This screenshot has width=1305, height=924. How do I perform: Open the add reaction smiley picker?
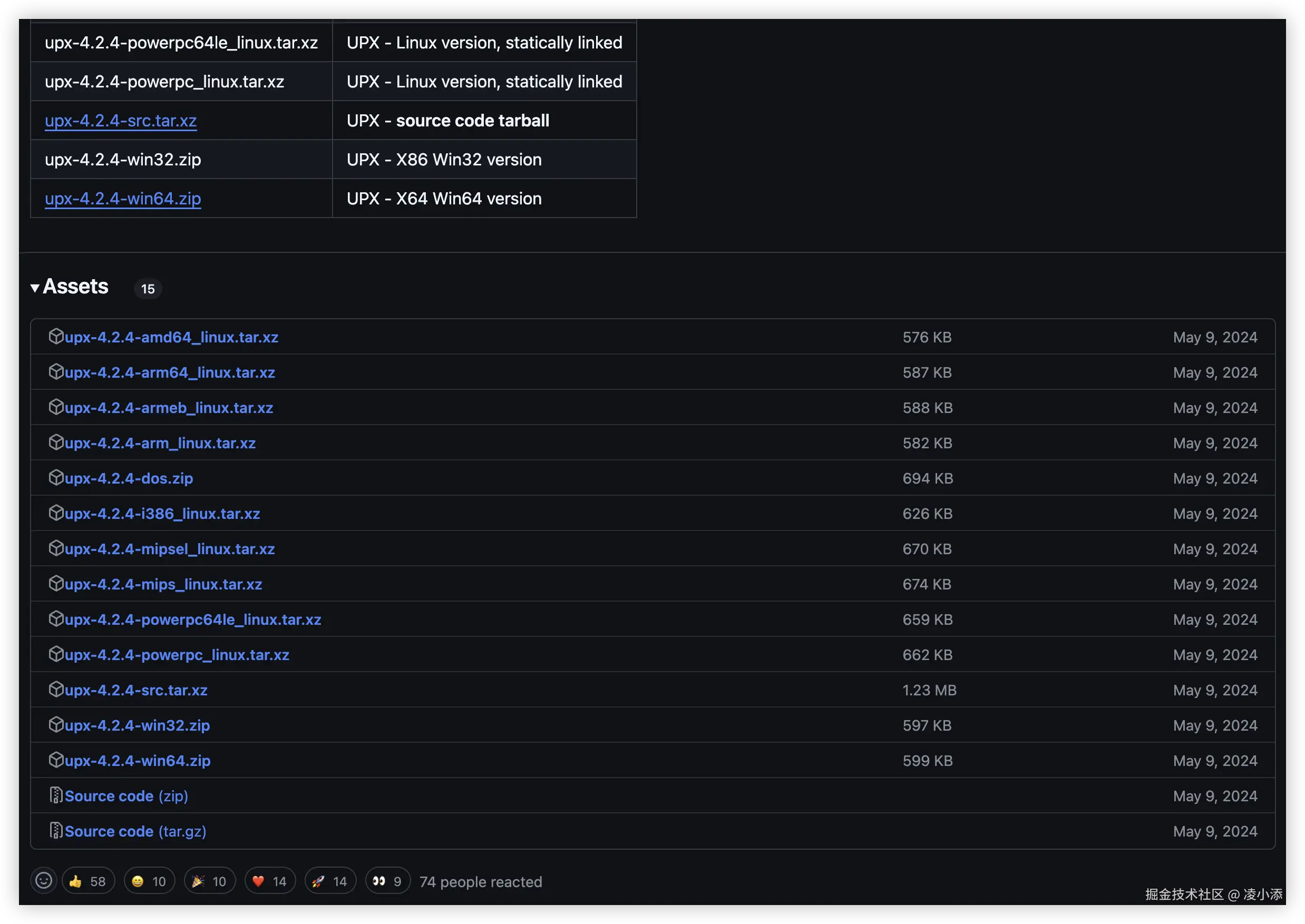point(44,881)
